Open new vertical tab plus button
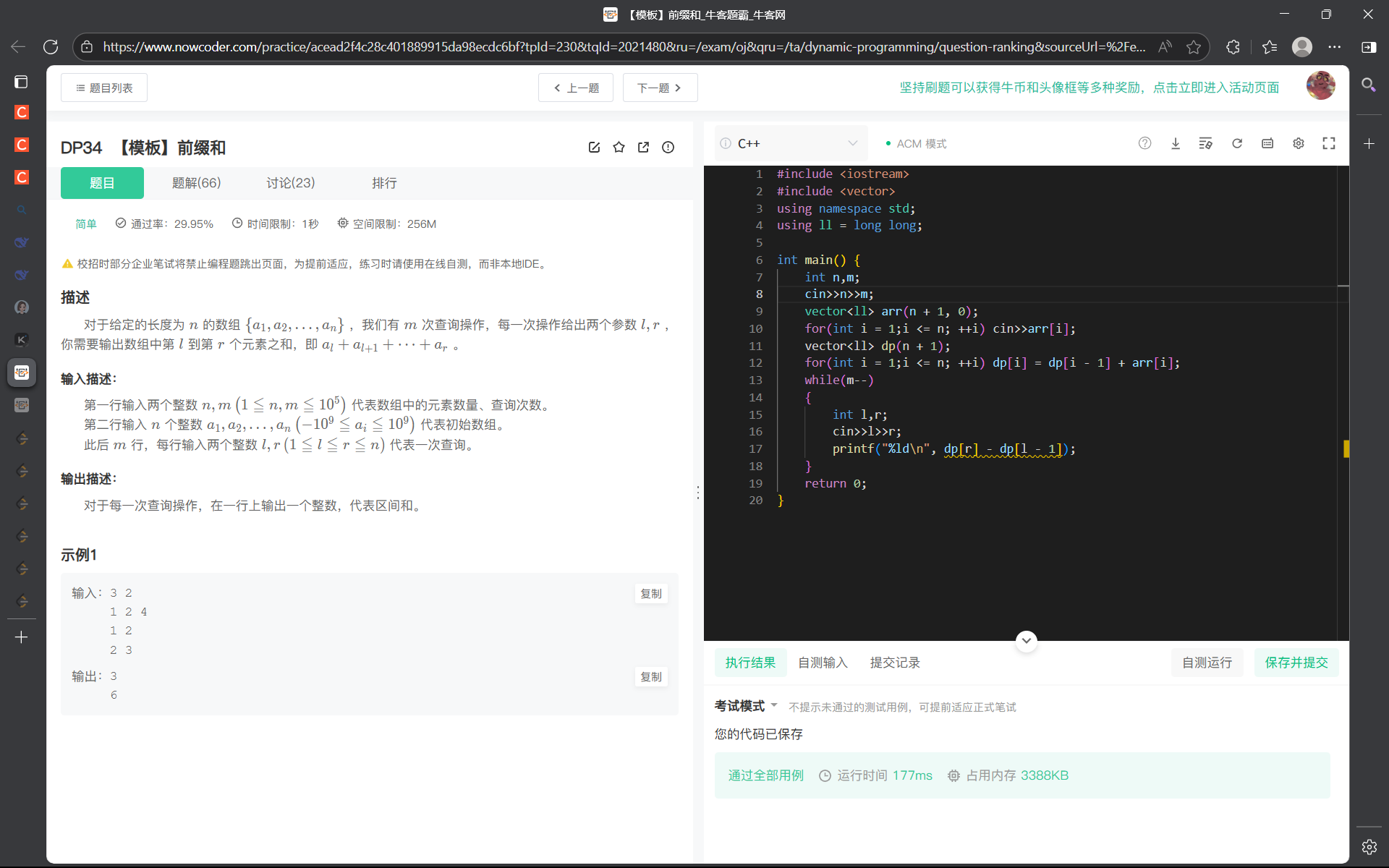 [22, 637]
